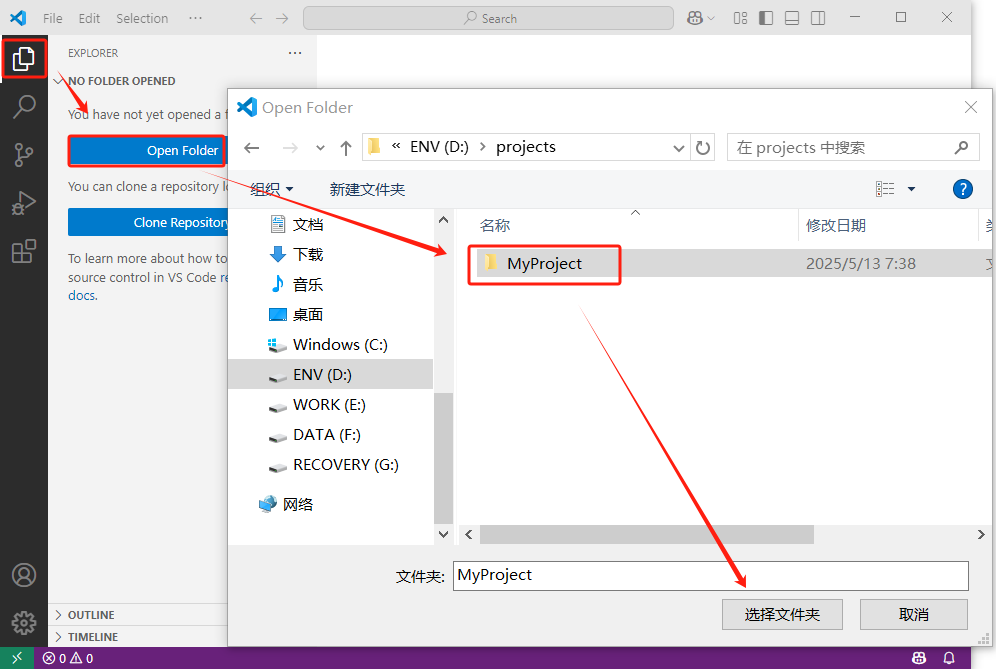Click the Open Folder button
Screen dimensions: 996x669
tap(147, 151)
